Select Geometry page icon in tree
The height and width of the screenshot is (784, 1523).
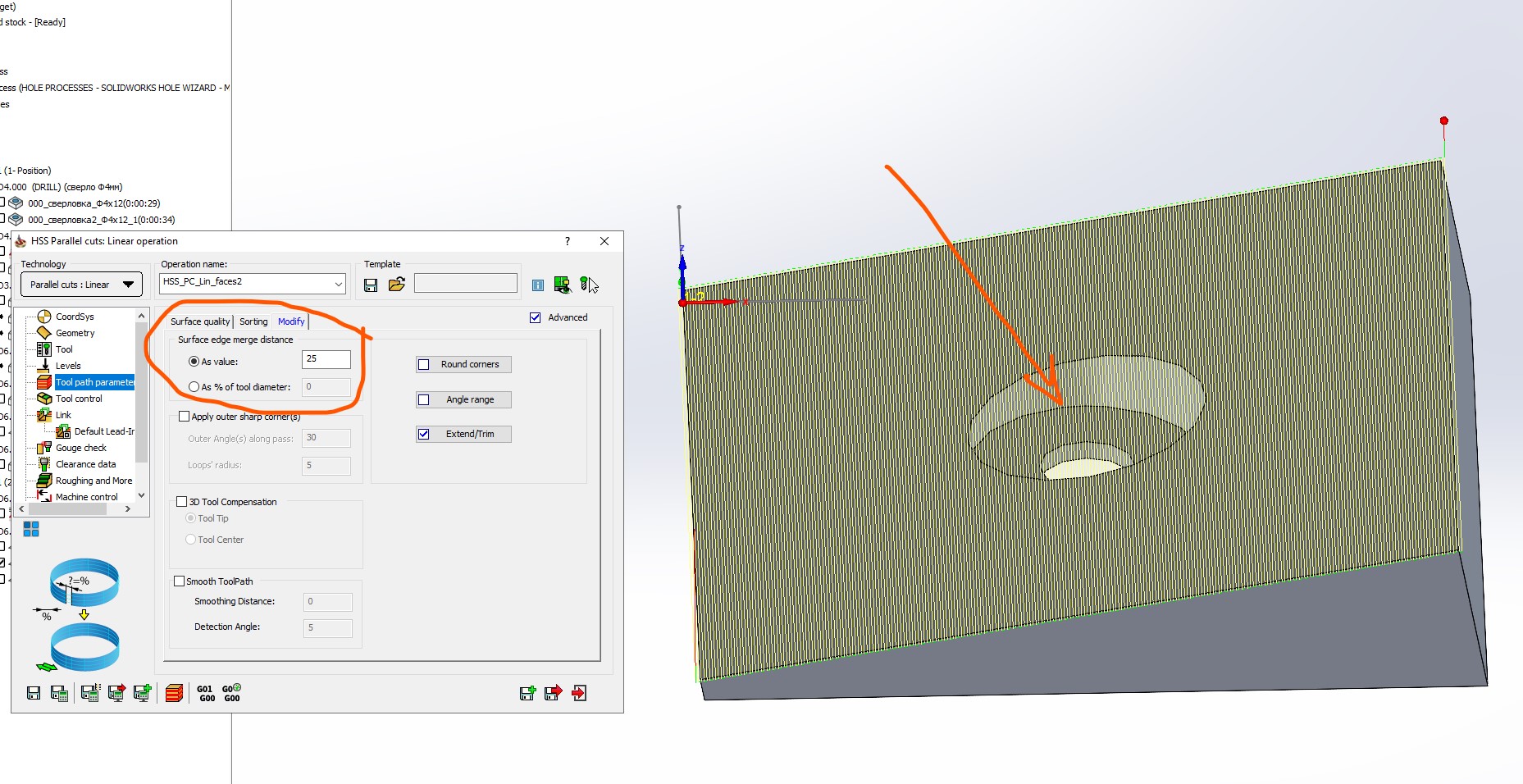click(44, 333)
